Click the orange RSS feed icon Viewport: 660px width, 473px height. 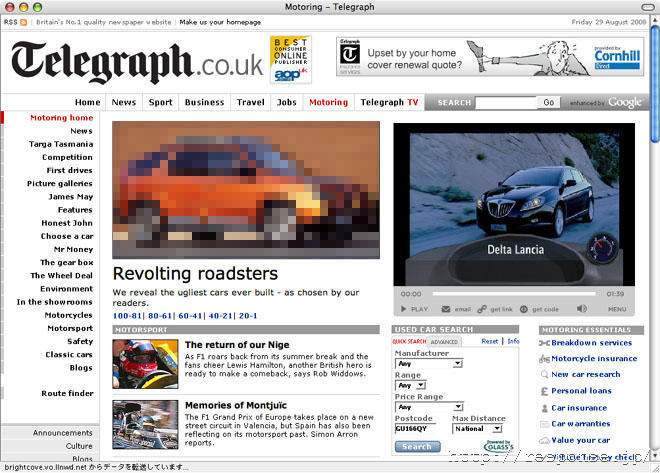24,22
